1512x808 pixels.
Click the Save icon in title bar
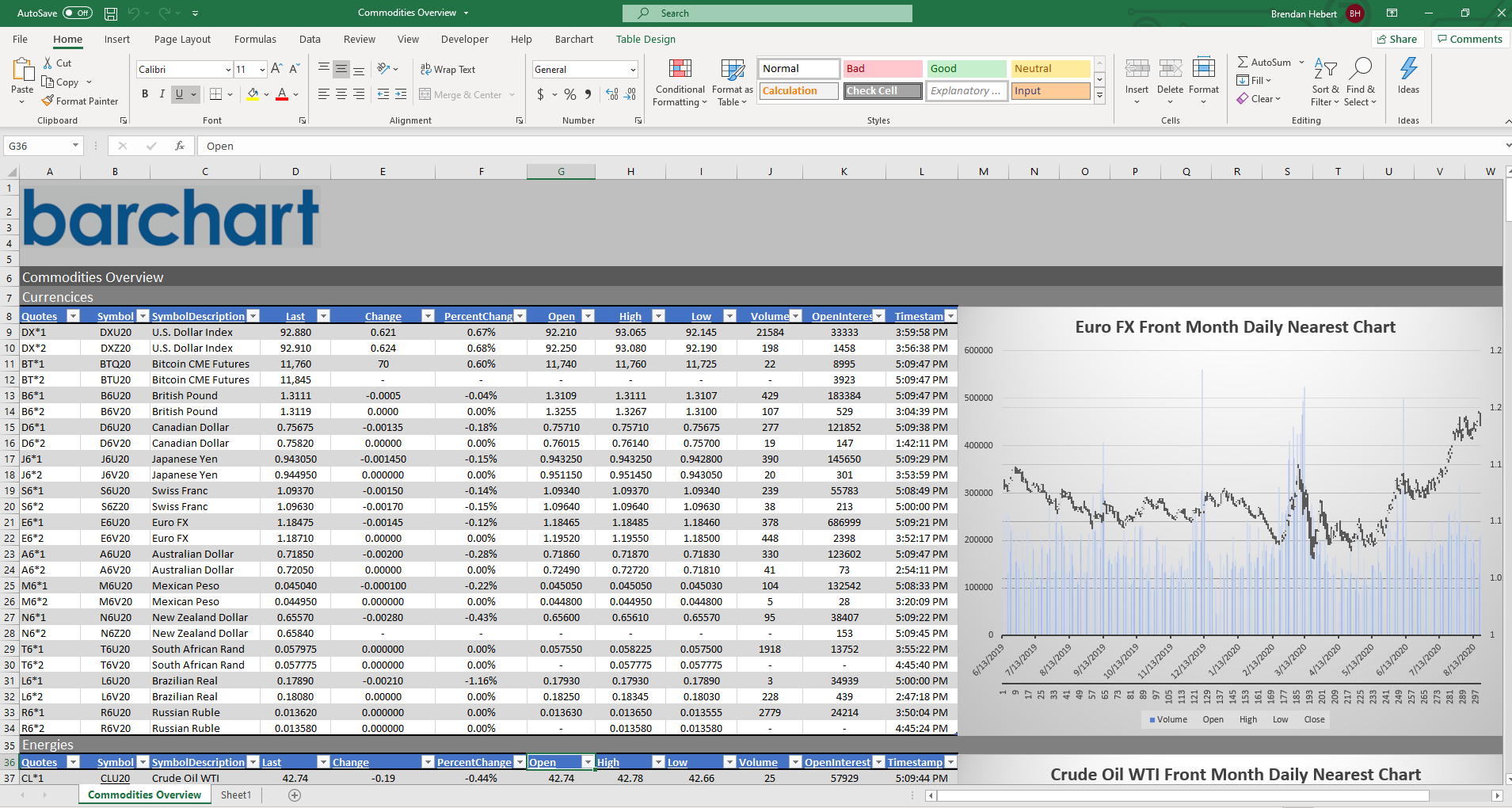[111, 13]
